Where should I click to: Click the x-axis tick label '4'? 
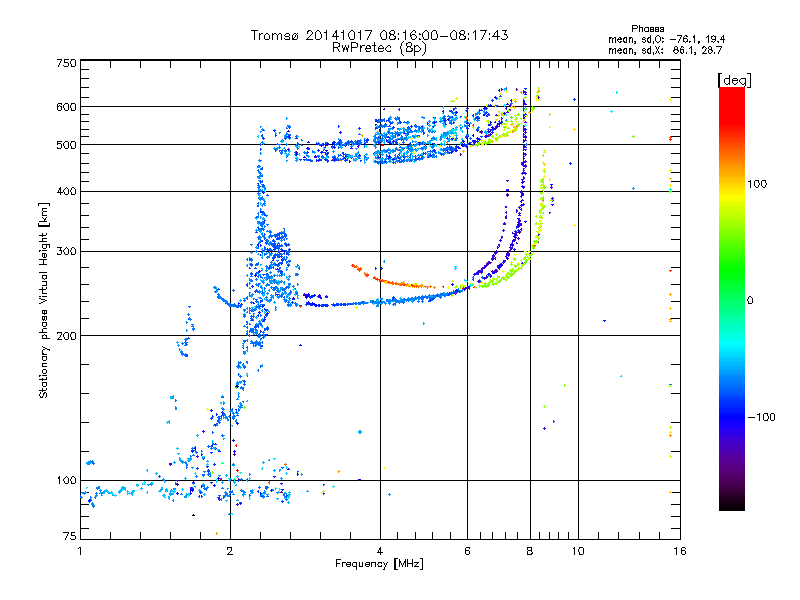[x=380, y=551]
